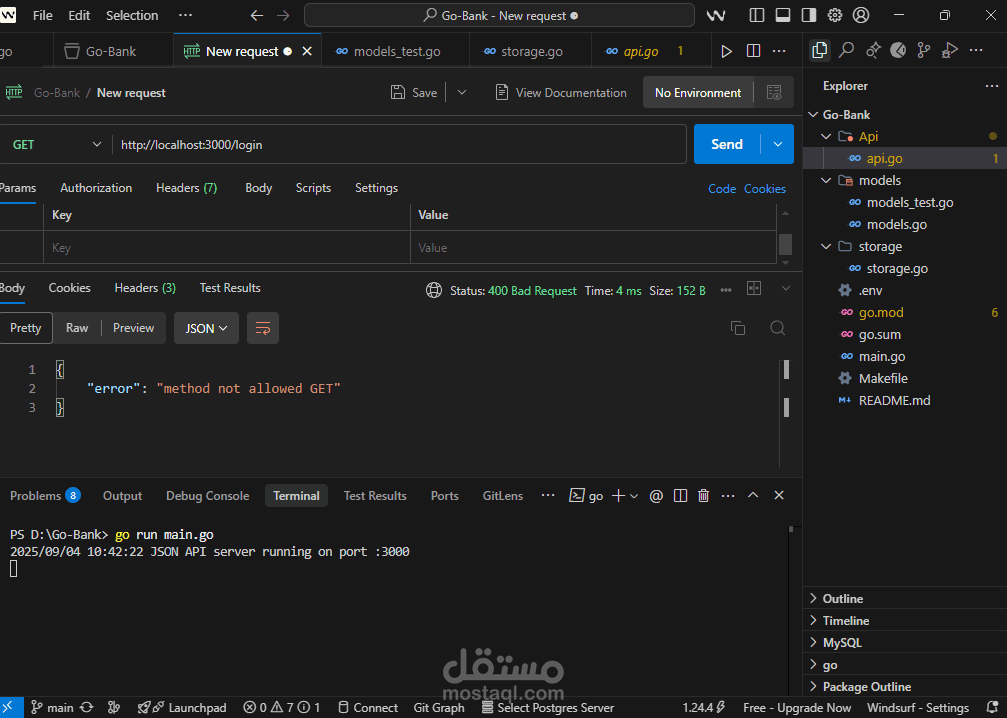Click the Run play icon

click(x=726, y=51)
